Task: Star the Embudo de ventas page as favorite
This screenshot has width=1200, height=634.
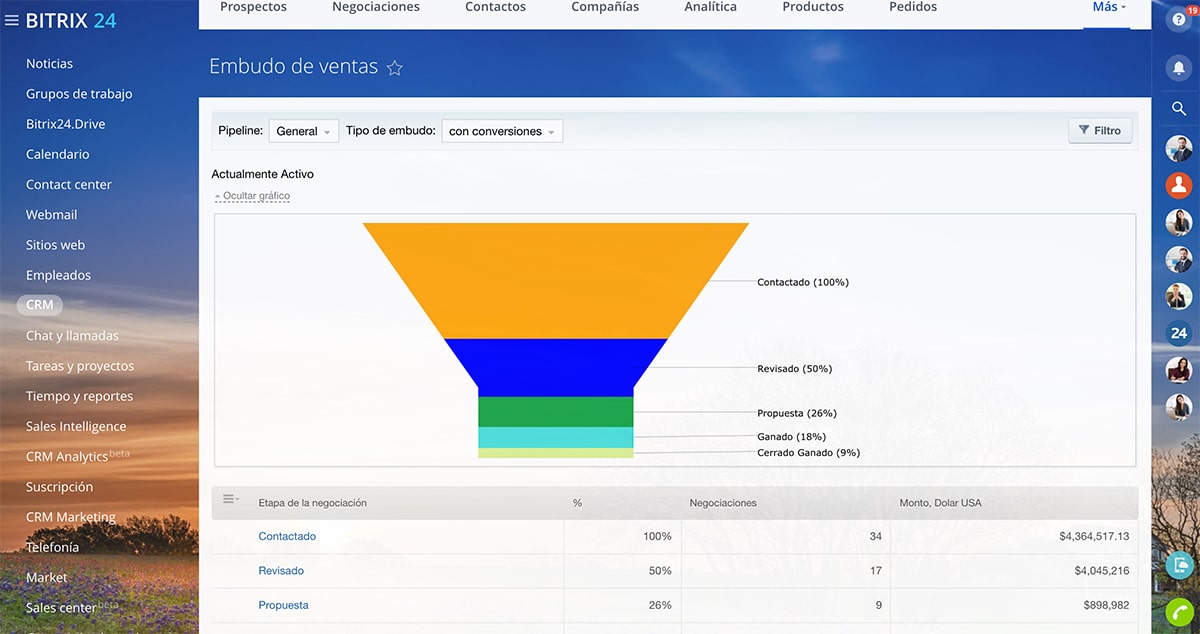Action: coord(395,68)
